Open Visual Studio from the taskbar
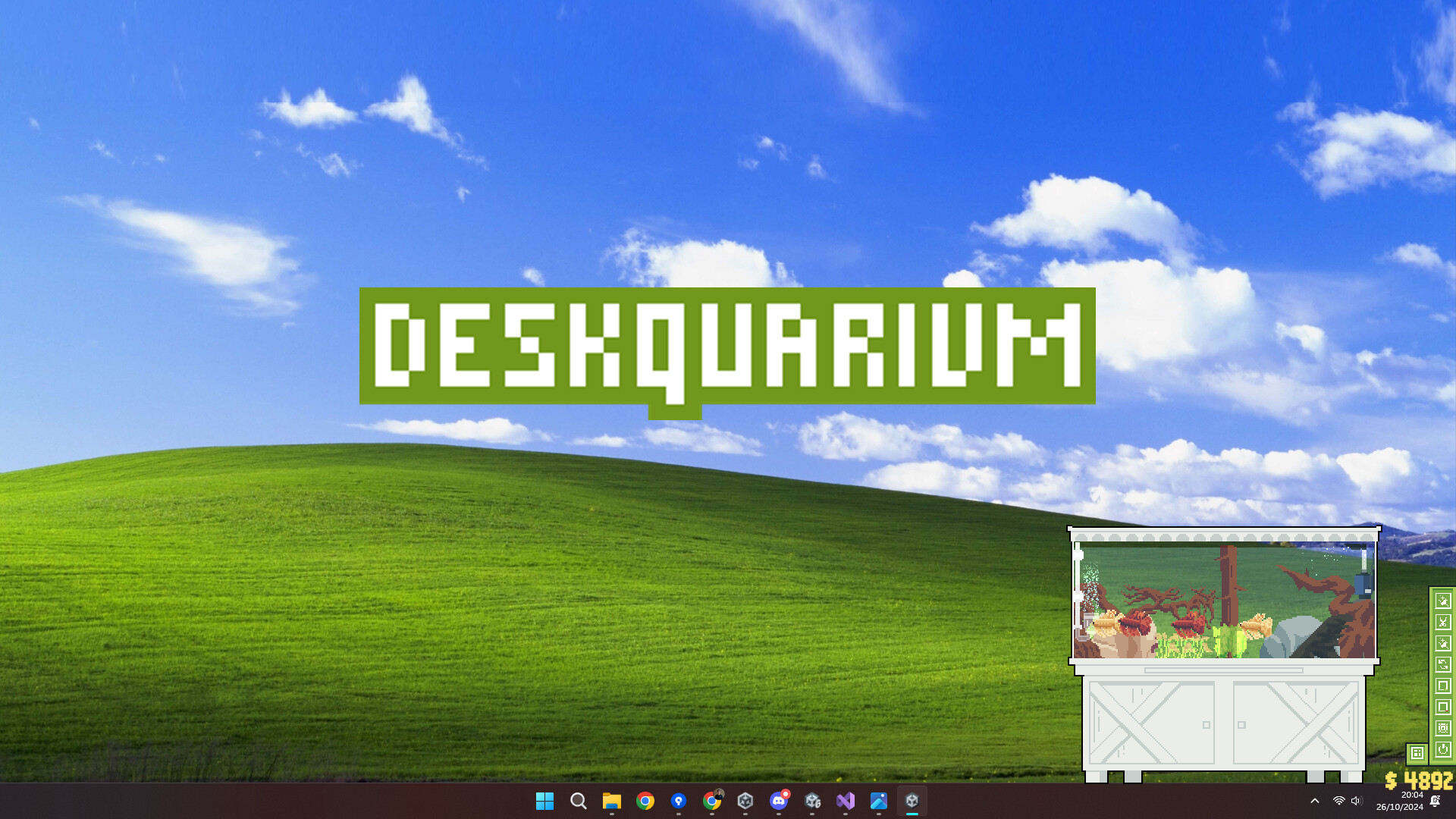The width and height of the screenshot is (1456, 819). pos(846,801)
